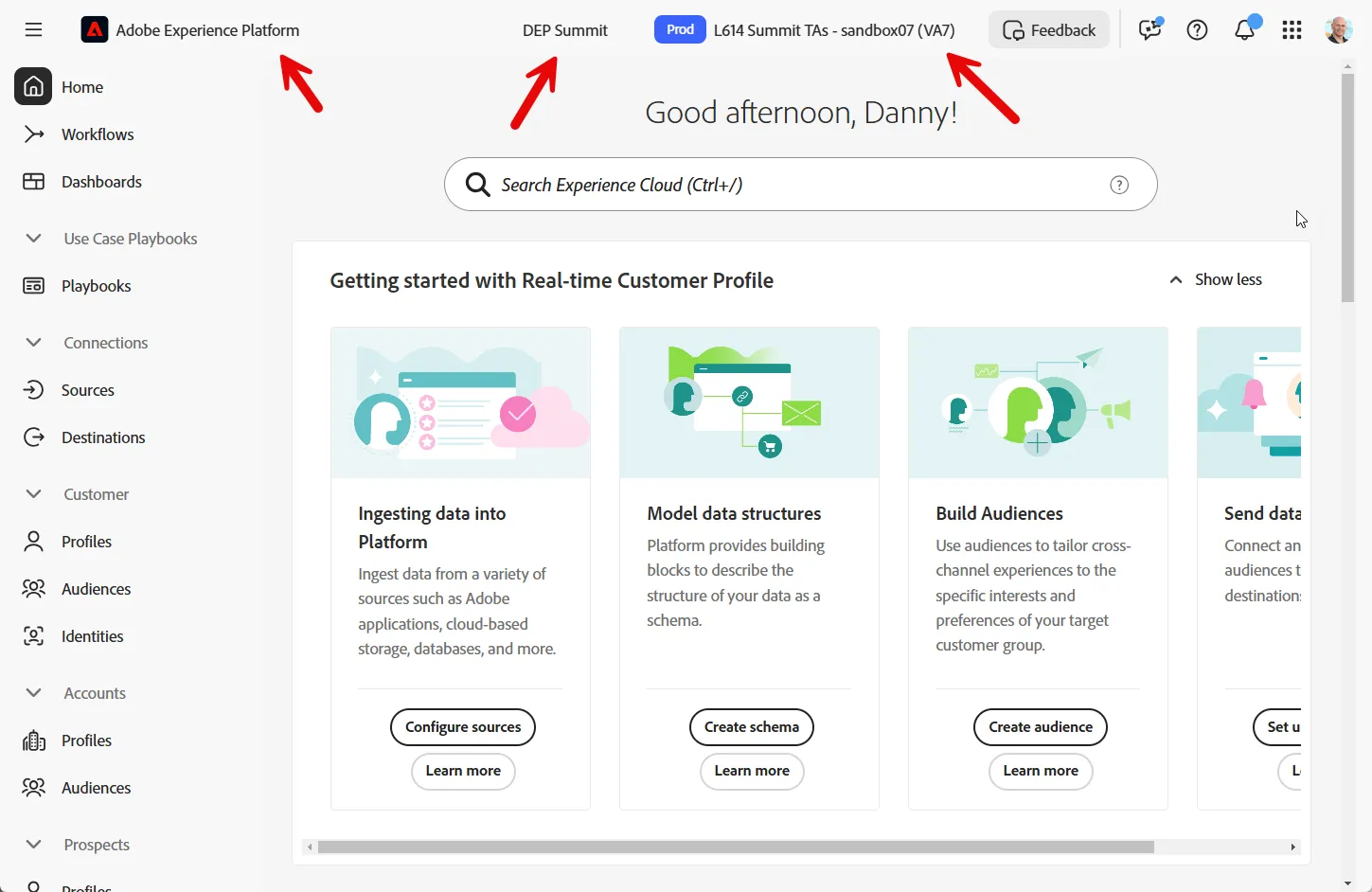Collapse the Connections section
The height and width of the screenshot is (892, 1372).
click(33, 343)
